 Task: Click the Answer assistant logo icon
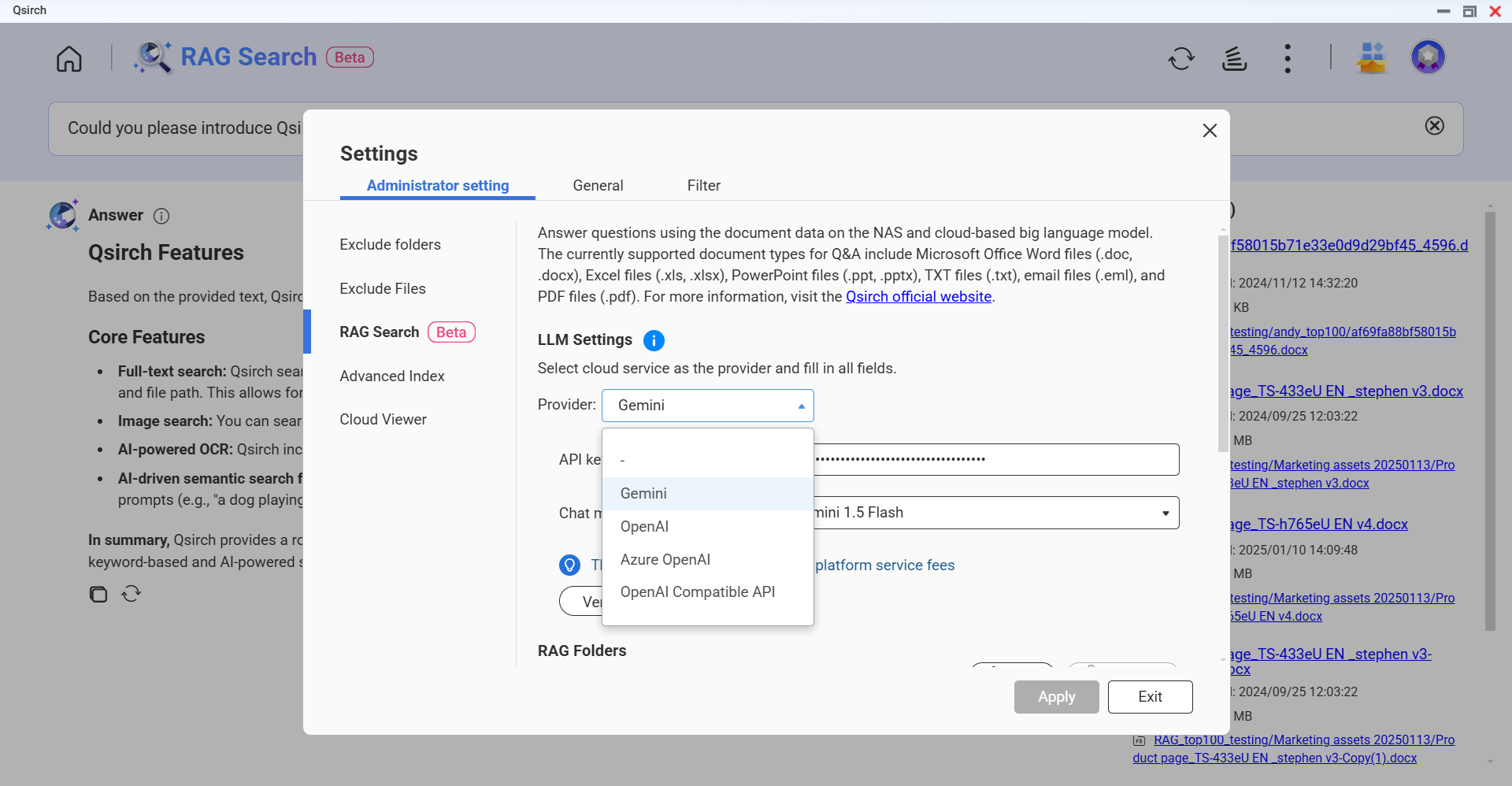point(63,215)
